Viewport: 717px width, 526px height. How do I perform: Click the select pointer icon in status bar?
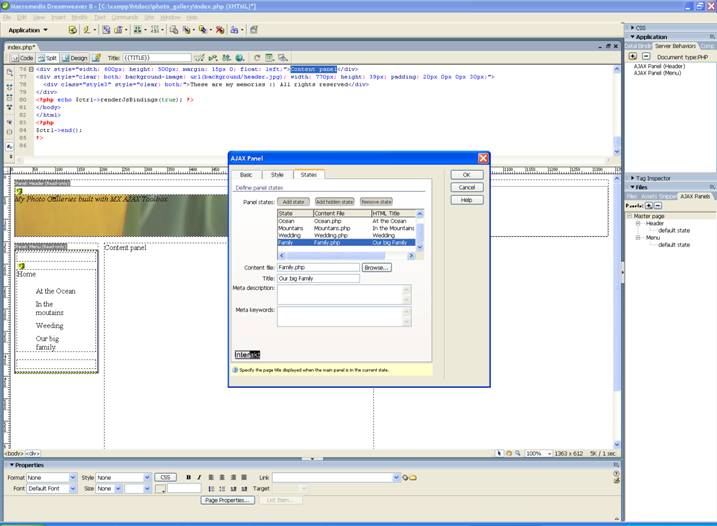click(x=499, y=453)
